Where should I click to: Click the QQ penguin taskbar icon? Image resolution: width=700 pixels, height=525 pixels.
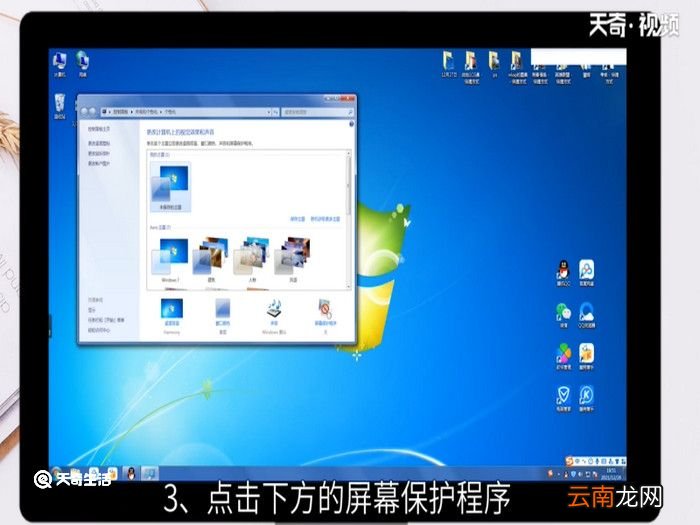[131, 473]
